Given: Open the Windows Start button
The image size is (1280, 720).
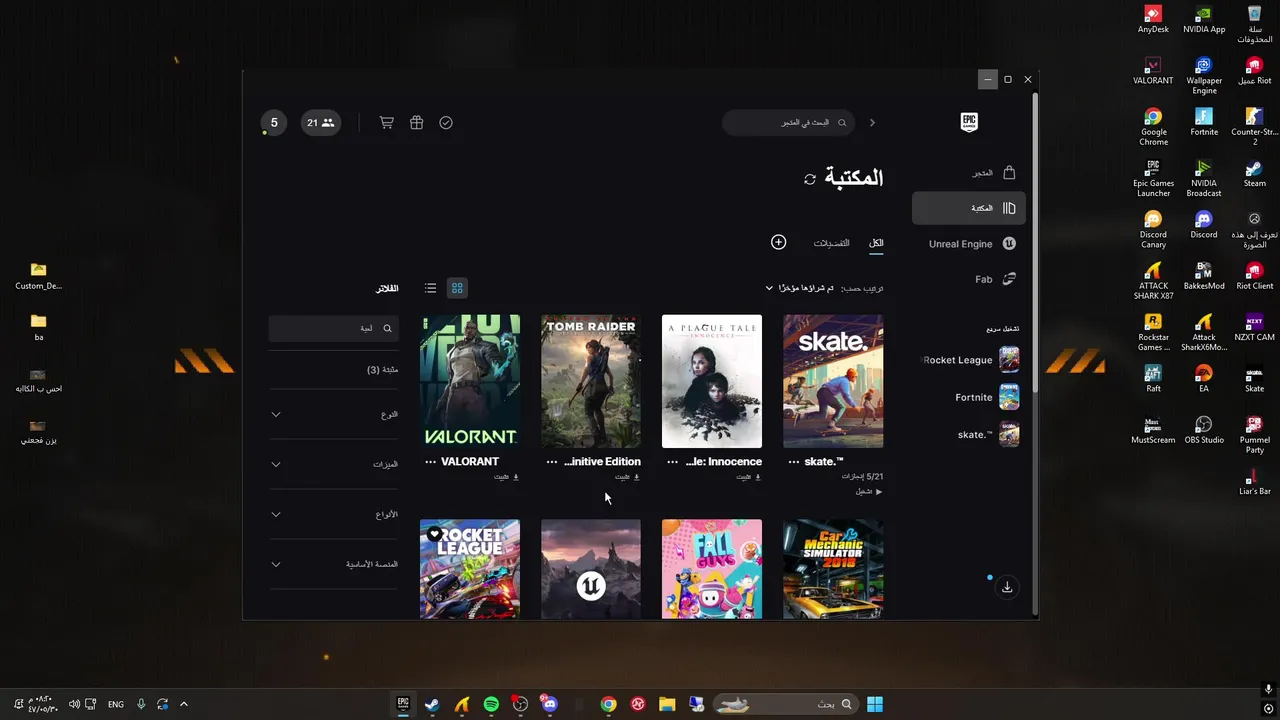Looking at the screenshot, I should pyautogui.click(x=875, y=704).
